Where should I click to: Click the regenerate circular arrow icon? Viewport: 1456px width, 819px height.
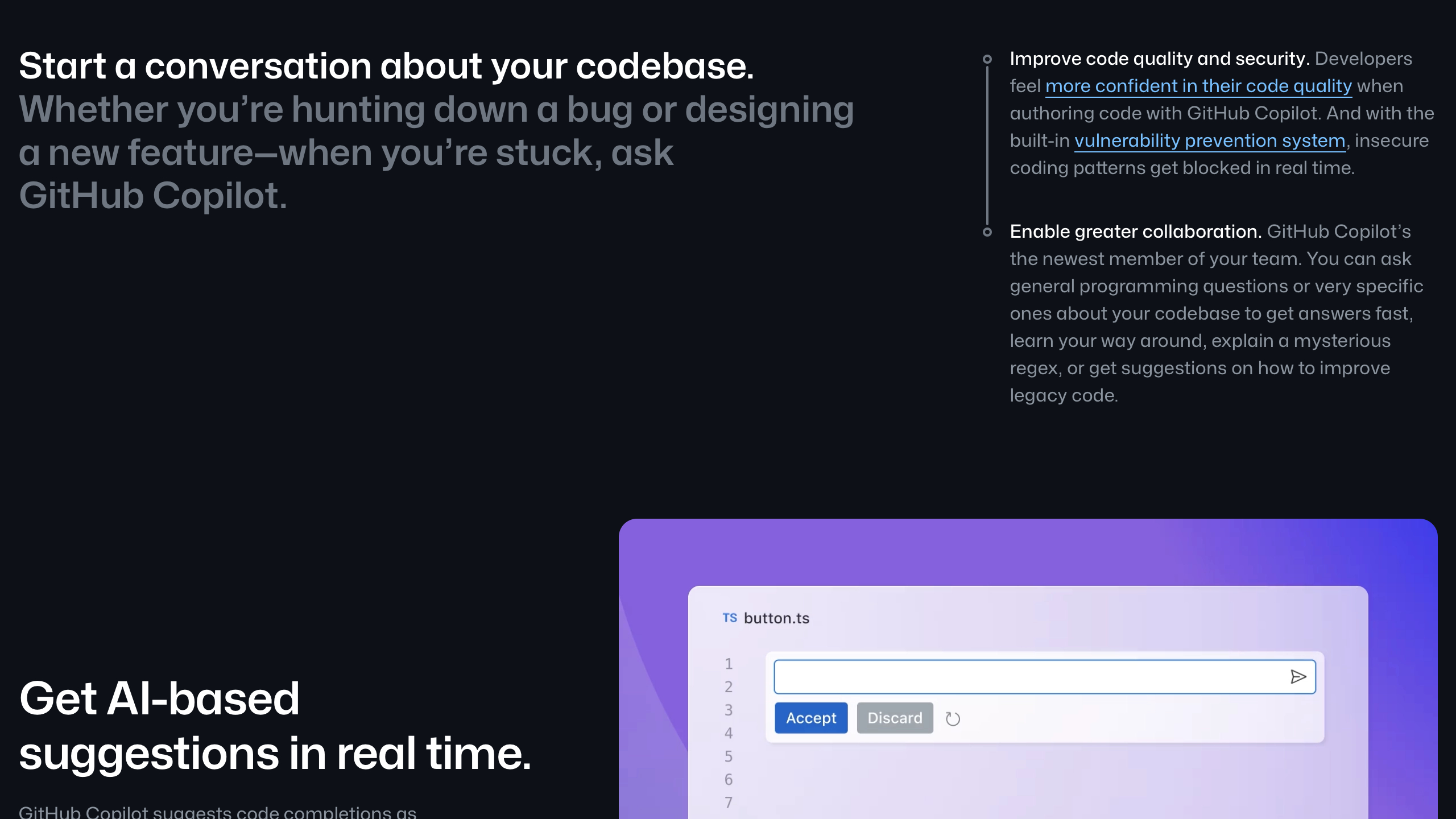(953, 719)
